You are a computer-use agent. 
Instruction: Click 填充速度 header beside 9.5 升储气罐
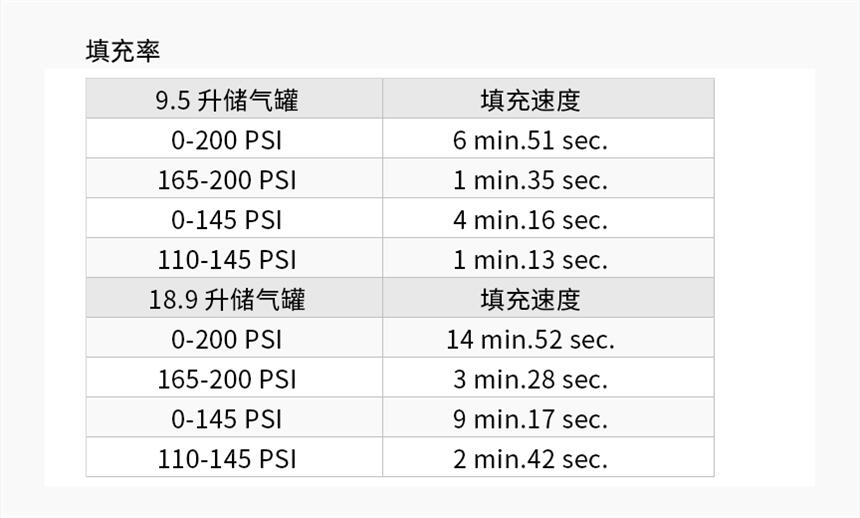click(530, 100)
